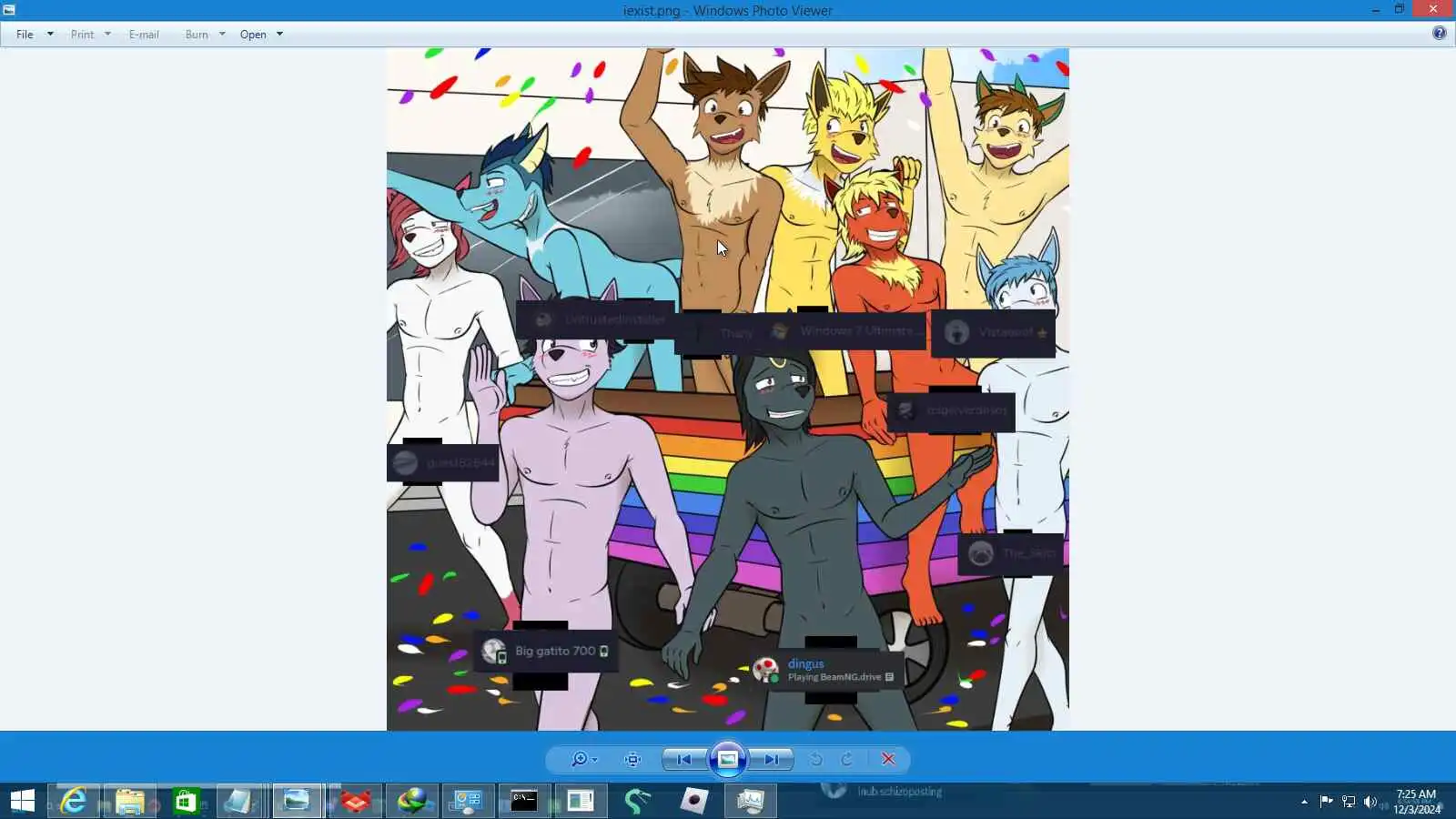Open the Burn menu
1456x819 pixels.
(x=197, y=35)
